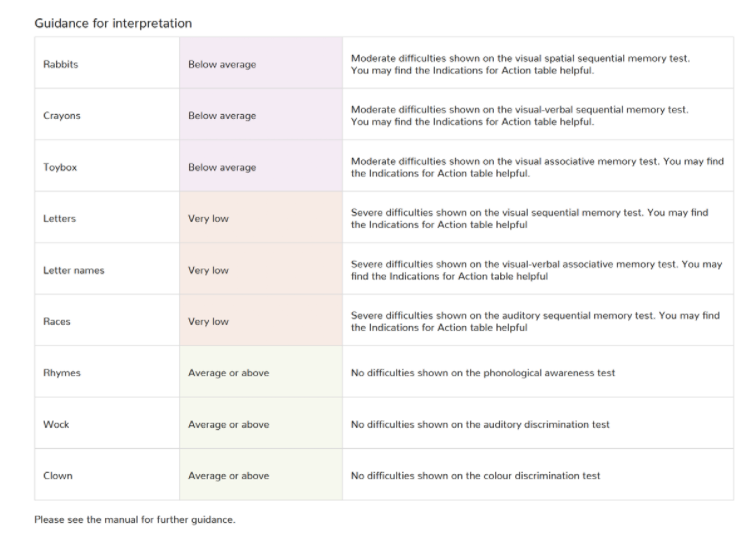Click the 'Please see the manual' note

[135, 520]
